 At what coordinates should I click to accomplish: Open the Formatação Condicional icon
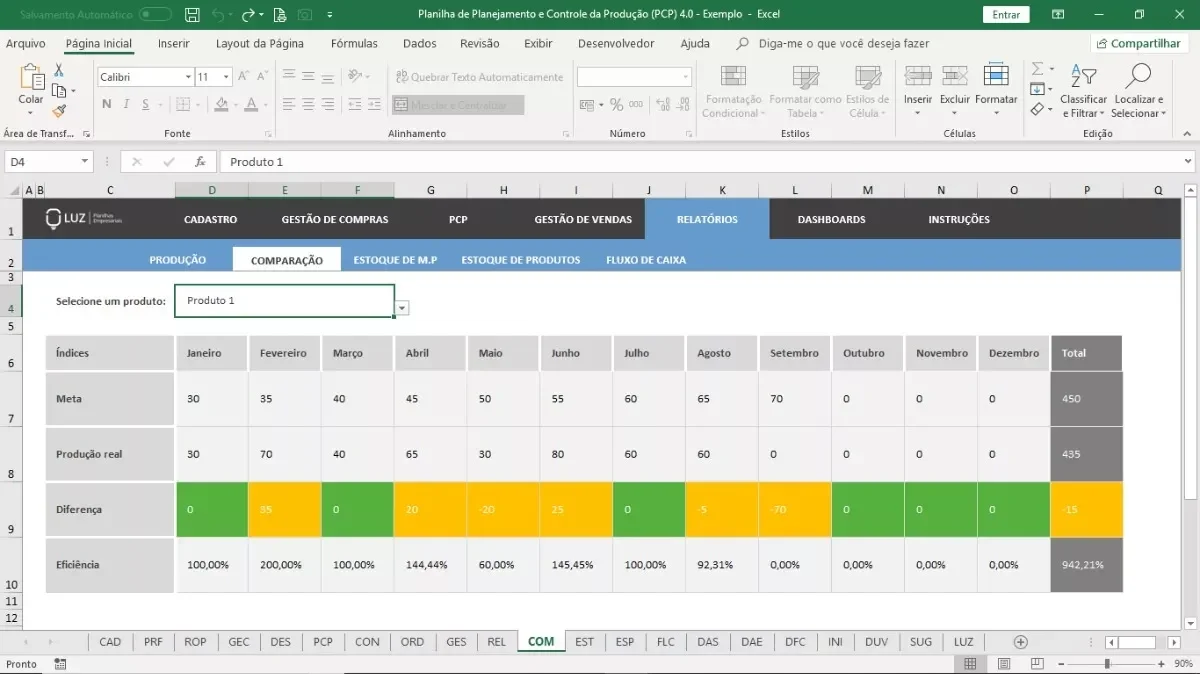click(x=733, y=77)
